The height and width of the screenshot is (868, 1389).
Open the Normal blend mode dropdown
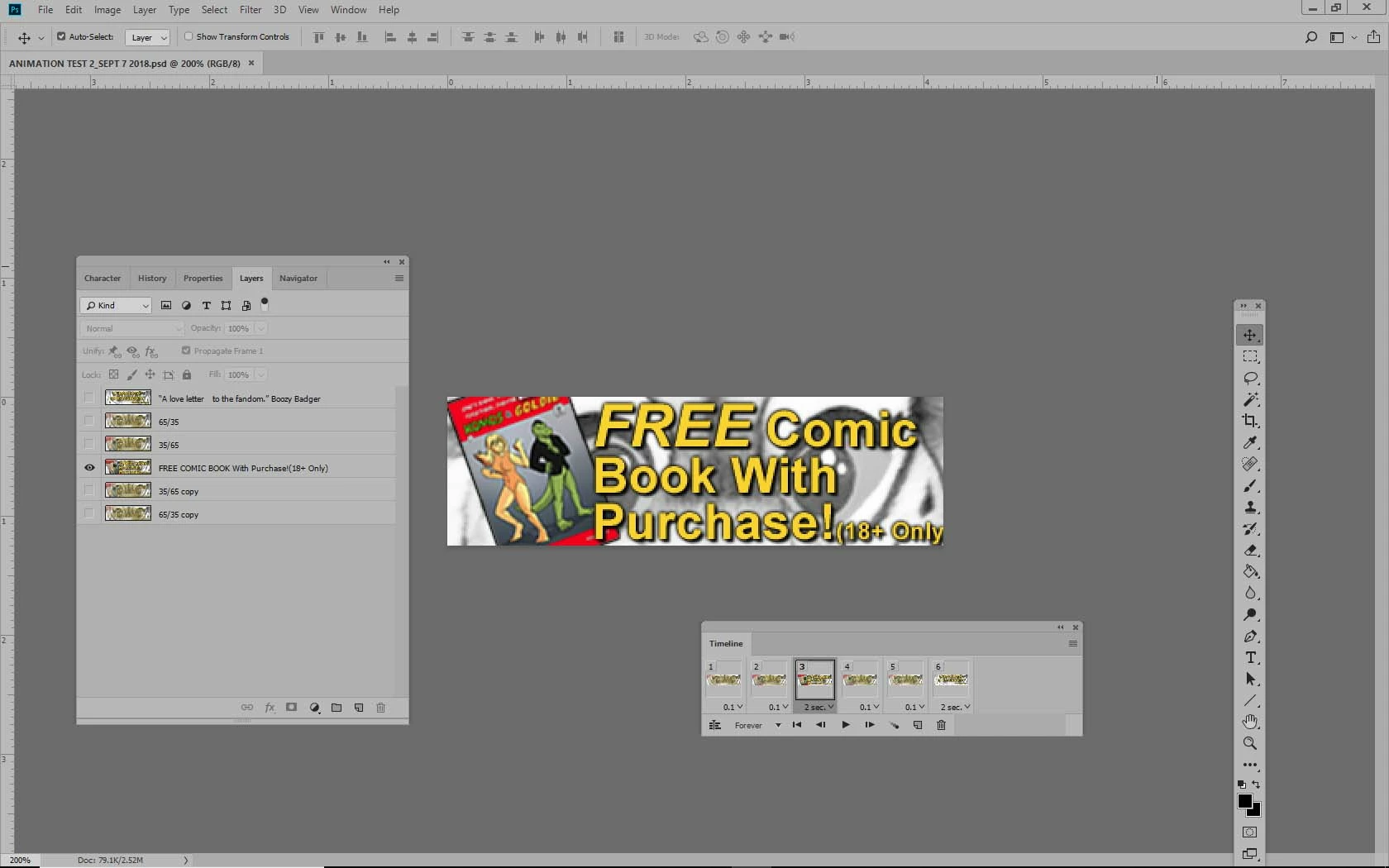click(x=131, y=328)
